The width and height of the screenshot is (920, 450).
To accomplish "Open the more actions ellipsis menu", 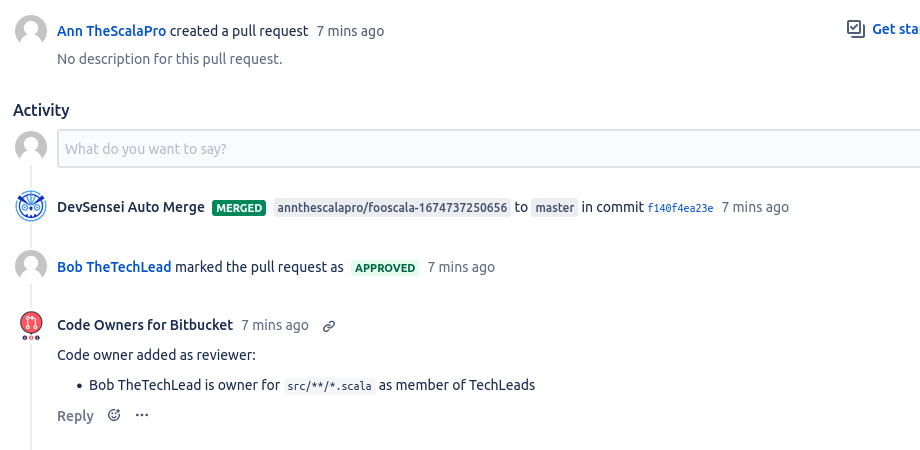I will tap(142, 415).
